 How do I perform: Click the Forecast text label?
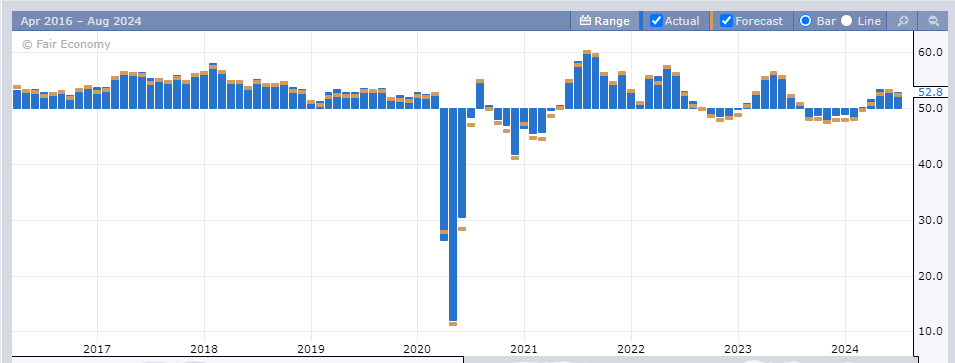tap(759, 21)
